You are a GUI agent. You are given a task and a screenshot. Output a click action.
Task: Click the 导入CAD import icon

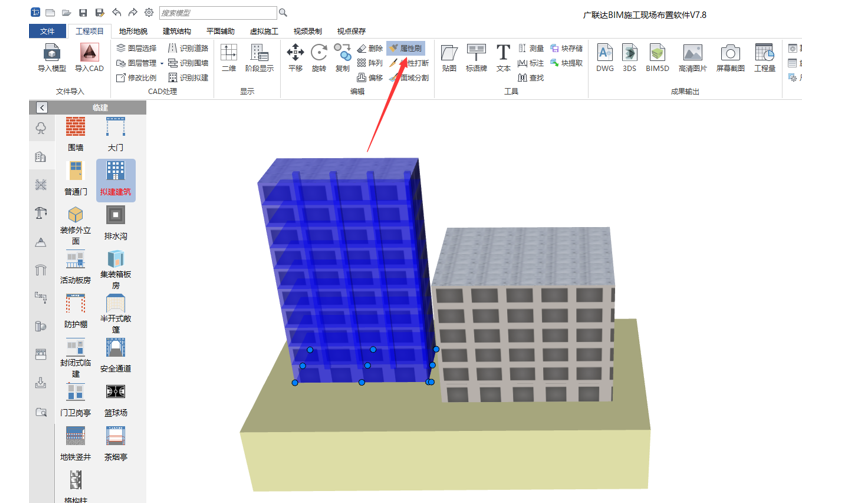click(89, 57)
